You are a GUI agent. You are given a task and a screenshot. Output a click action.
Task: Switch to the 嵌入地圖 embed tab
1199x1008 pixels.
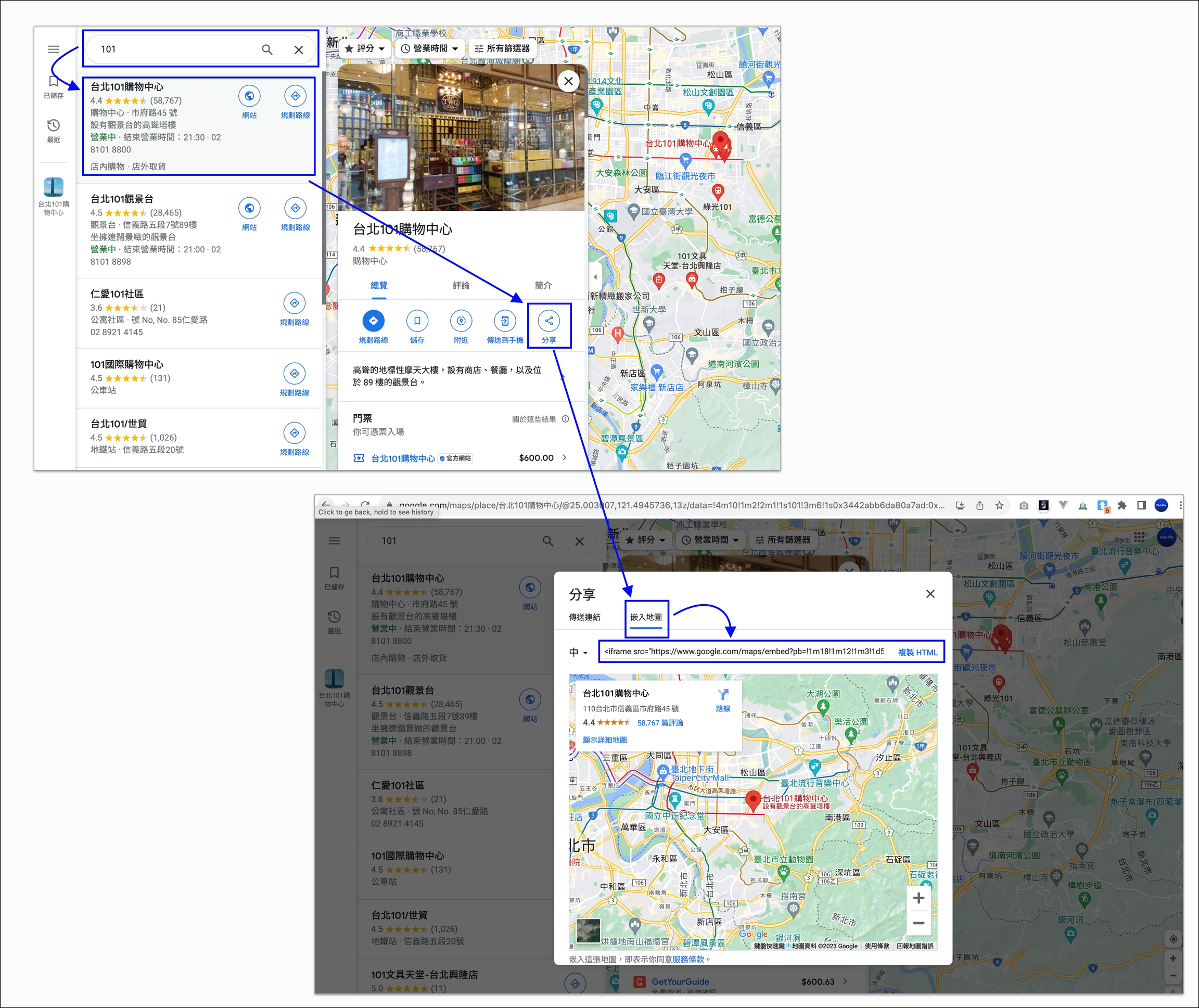[x=646, y=617]
